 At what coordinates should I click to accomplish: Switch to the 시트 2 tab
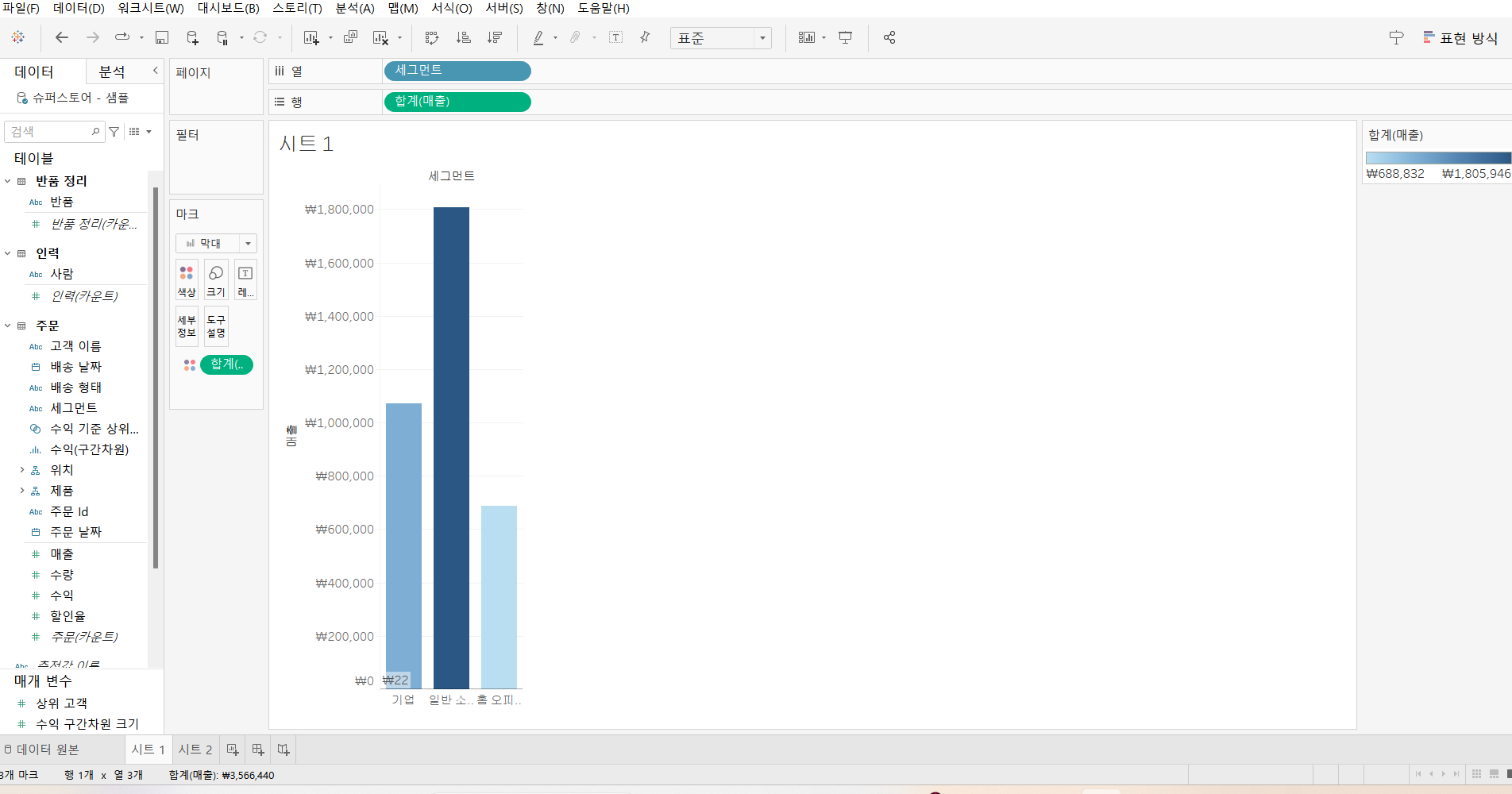195,750
